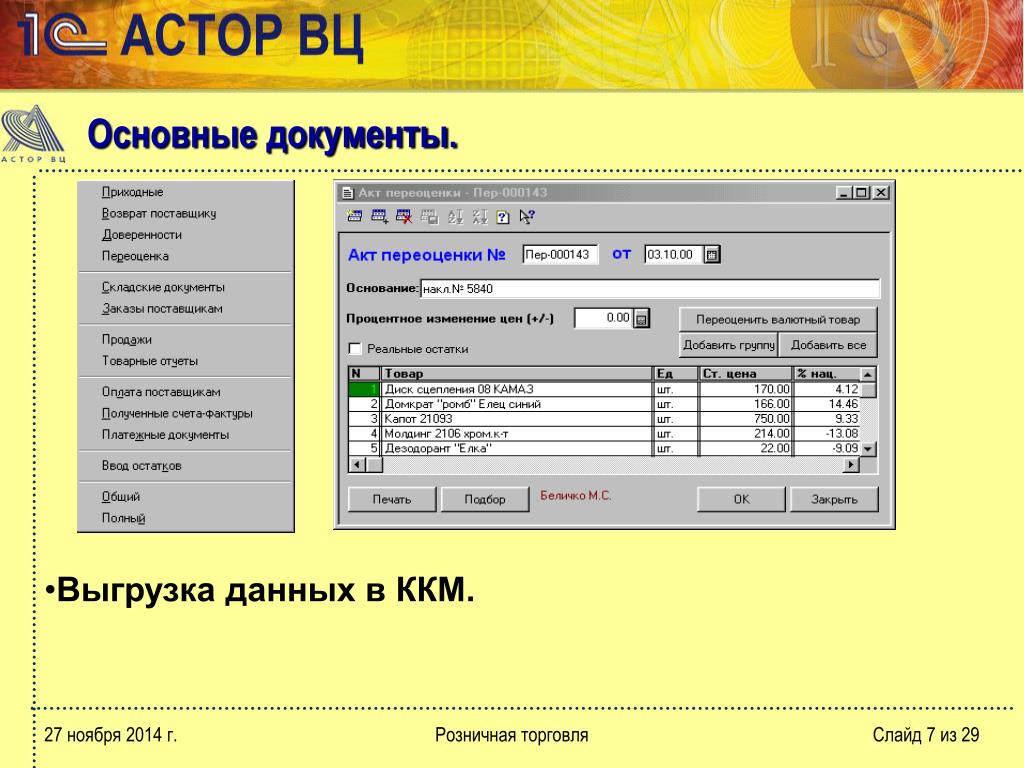Sort table rows ascending A-Z
Screen dimensions: 1024x768
point(455,216)
